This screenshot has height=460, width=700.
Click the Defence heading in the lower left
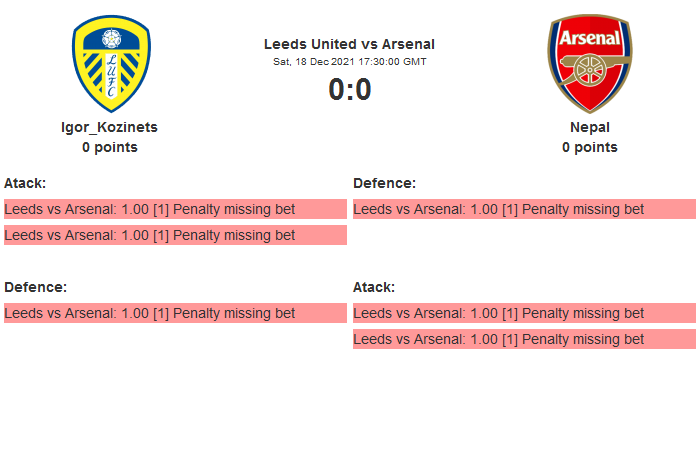35,287
